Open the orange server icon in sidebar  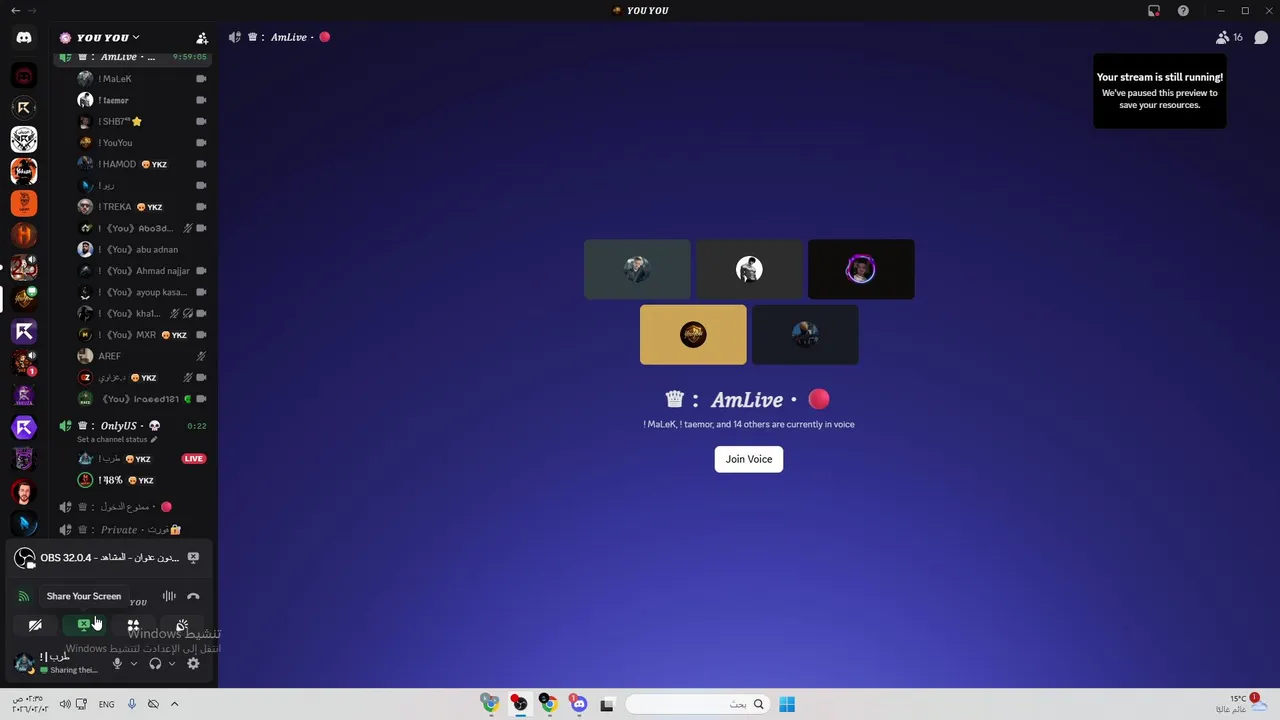24,203
